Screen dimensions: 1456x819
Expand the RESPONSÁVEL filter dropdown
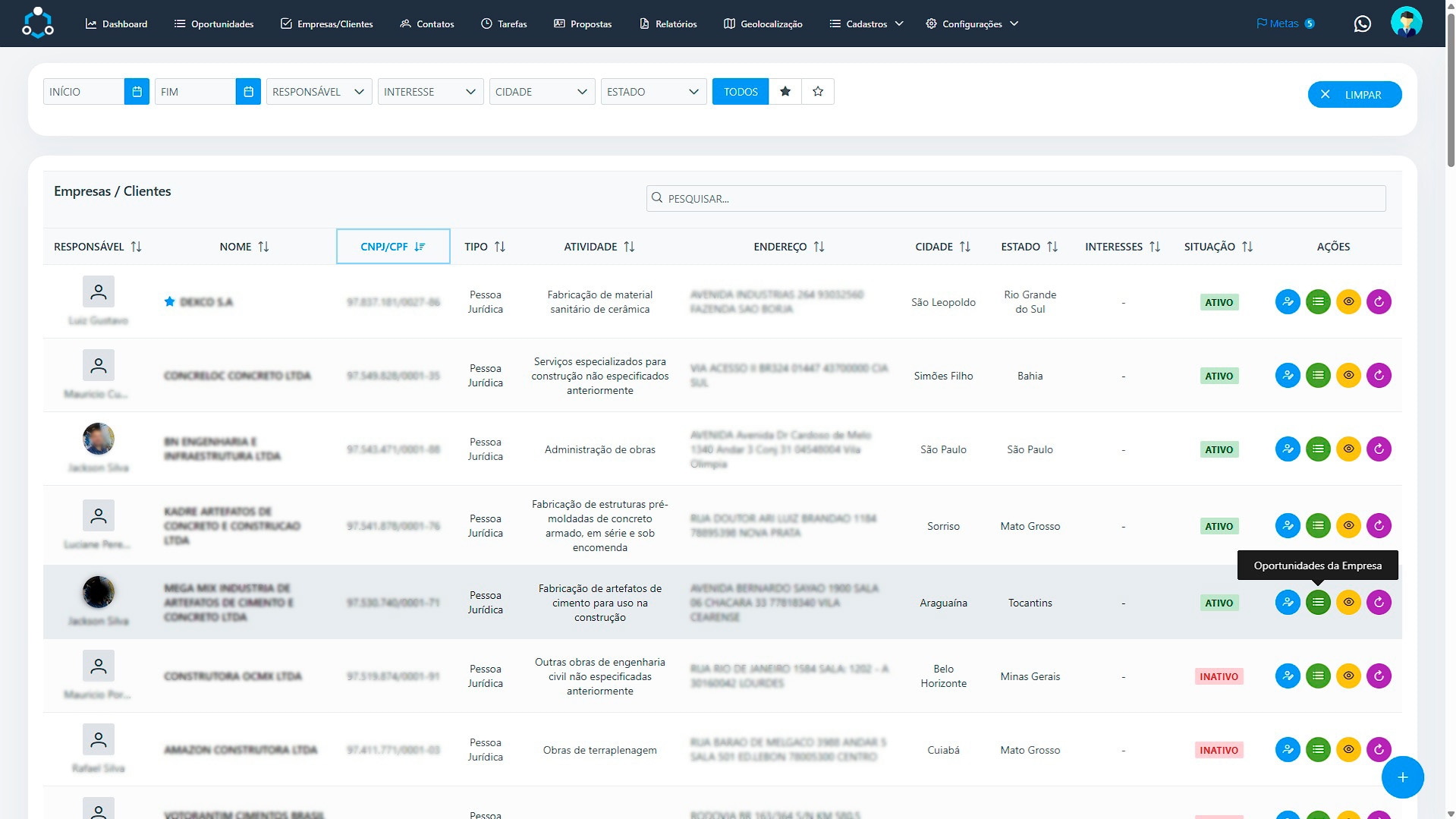(x=319, y=92)
